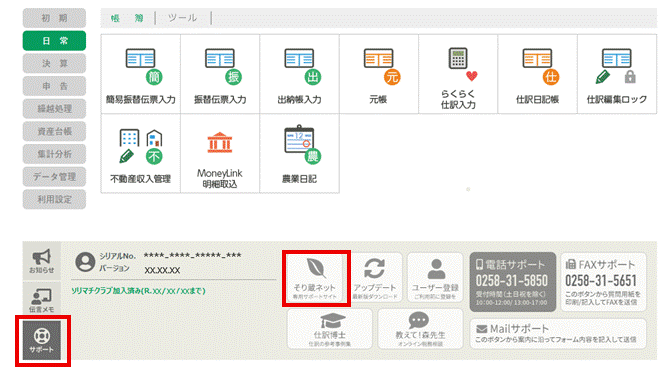665x368 pixels.
Task: Open お知らせ megaphone notifications
Action: click(x=42, y=261)
